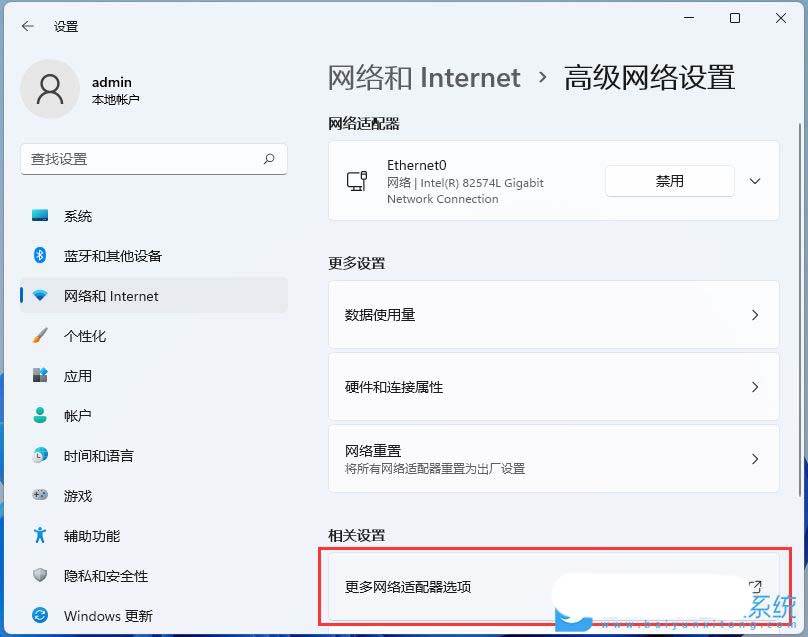
Task: Click the back arrow at top left
Action: (x=27, y=27)
